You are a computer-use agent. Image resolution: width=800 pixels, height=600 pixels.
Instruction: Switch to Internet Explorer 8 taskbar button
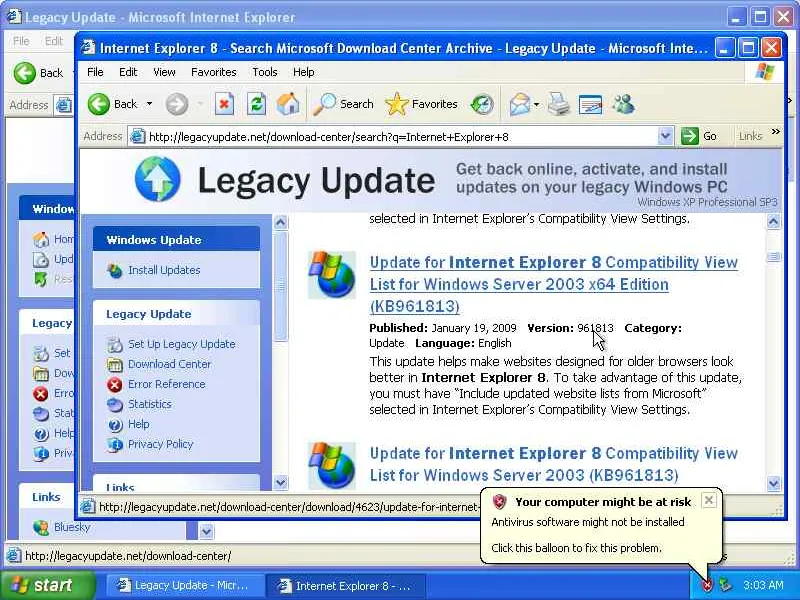coord(347,585)
